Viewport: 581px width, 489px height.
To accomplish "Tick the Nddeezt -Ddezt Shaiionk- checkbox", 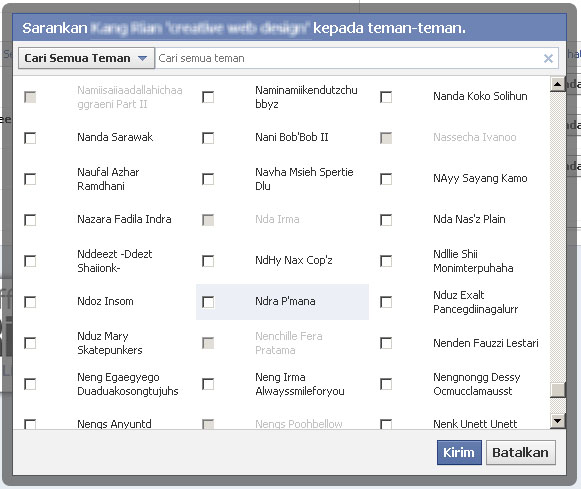I will [x=30, y=261].
